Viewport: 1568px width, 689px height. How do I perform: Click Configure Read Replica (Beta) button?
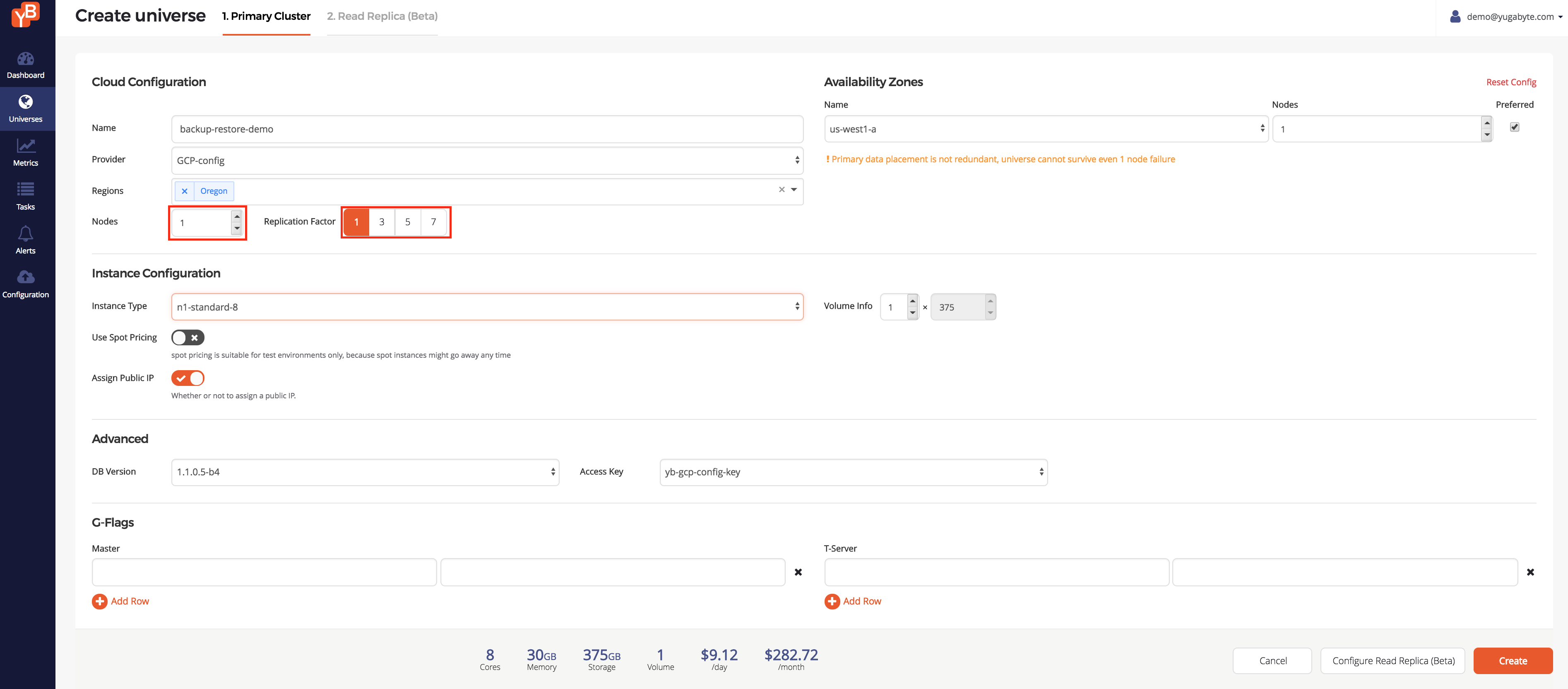pos(1393,661)
